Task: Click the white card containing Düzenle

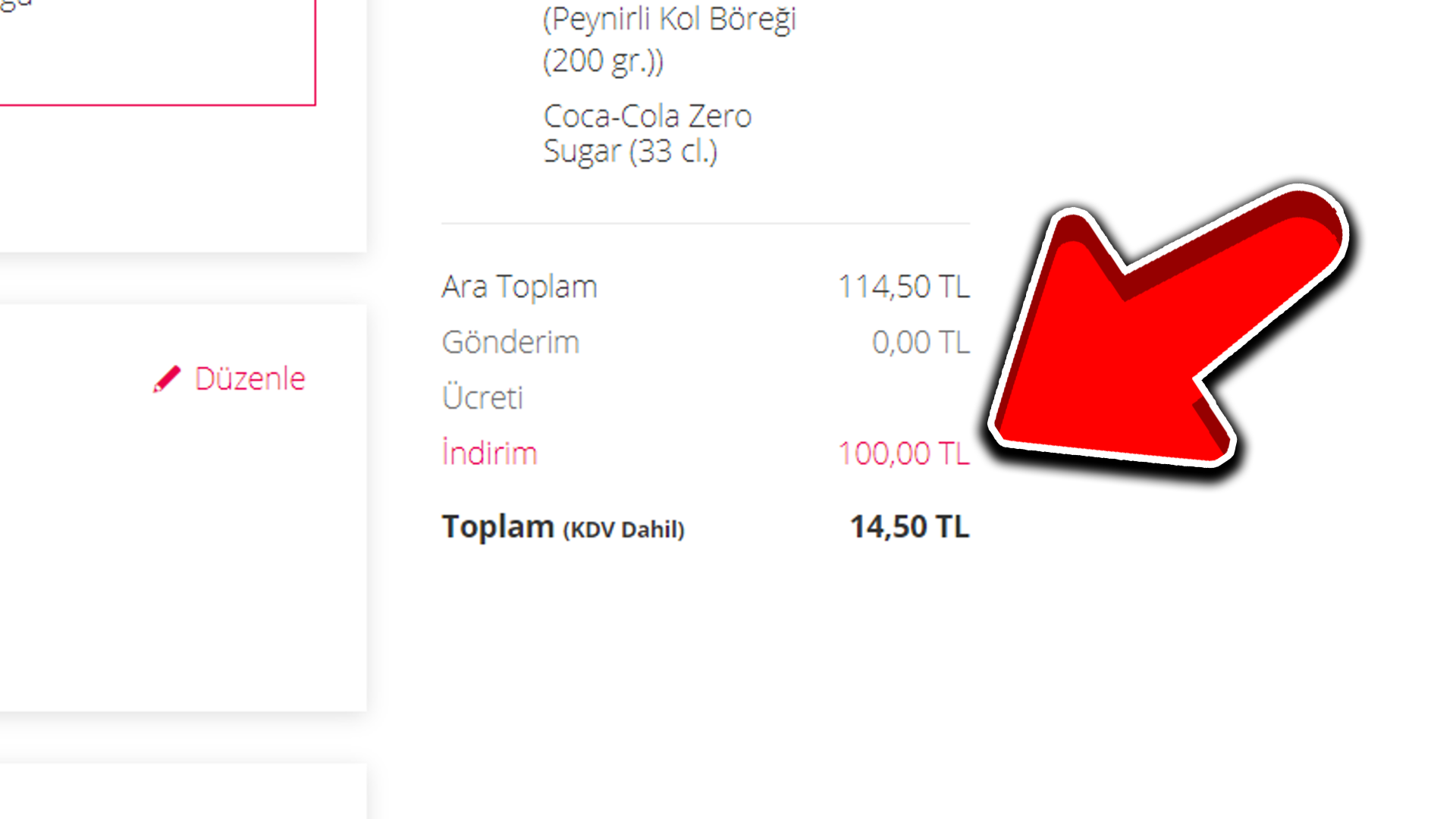Action: [182, 508]
